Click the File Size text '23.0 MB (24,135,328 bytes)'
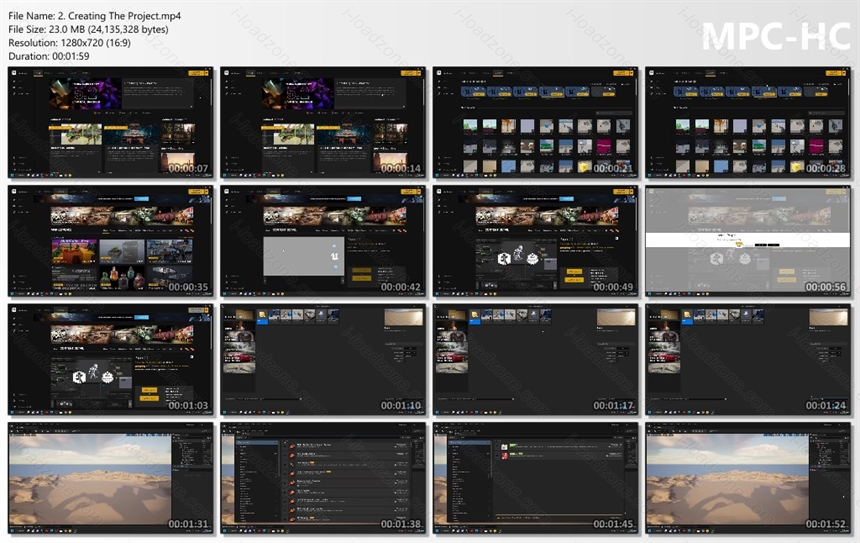This screenshot has height=543, width=860. [109, 30]
